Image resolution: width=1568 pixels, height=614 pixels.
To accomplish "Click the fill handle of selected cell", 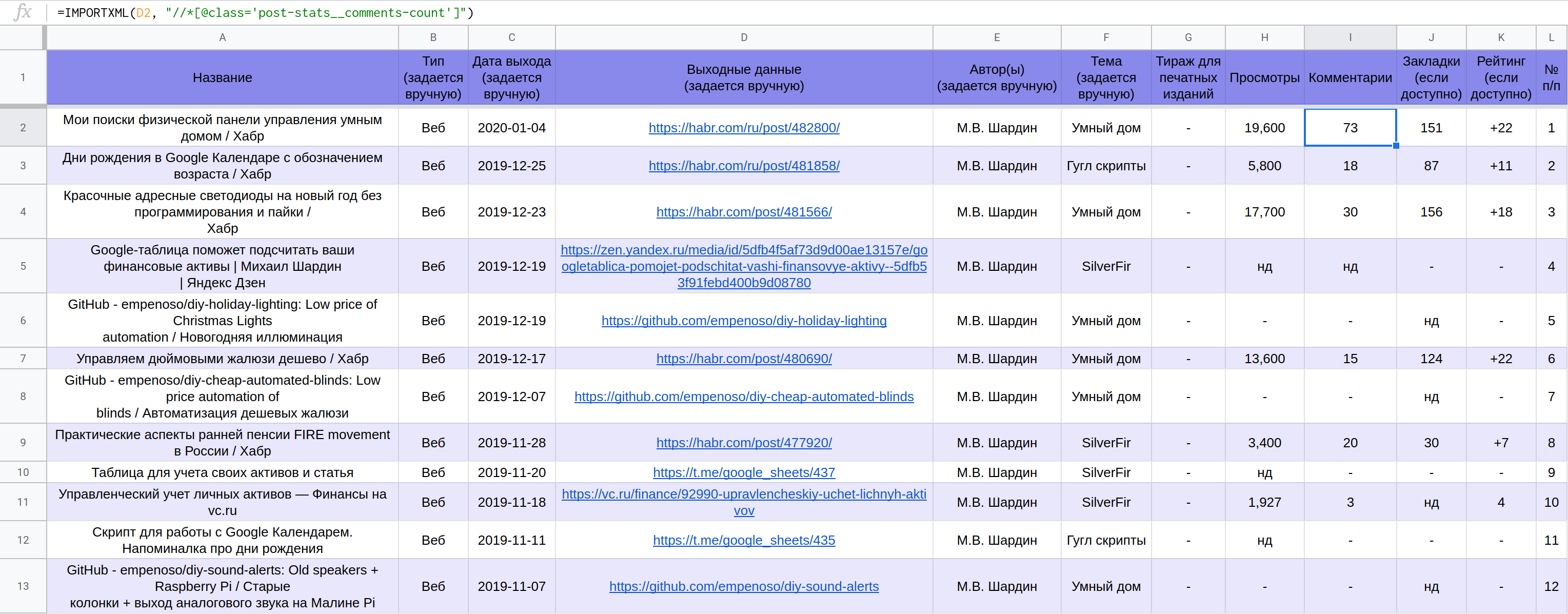I will 1395,146.
